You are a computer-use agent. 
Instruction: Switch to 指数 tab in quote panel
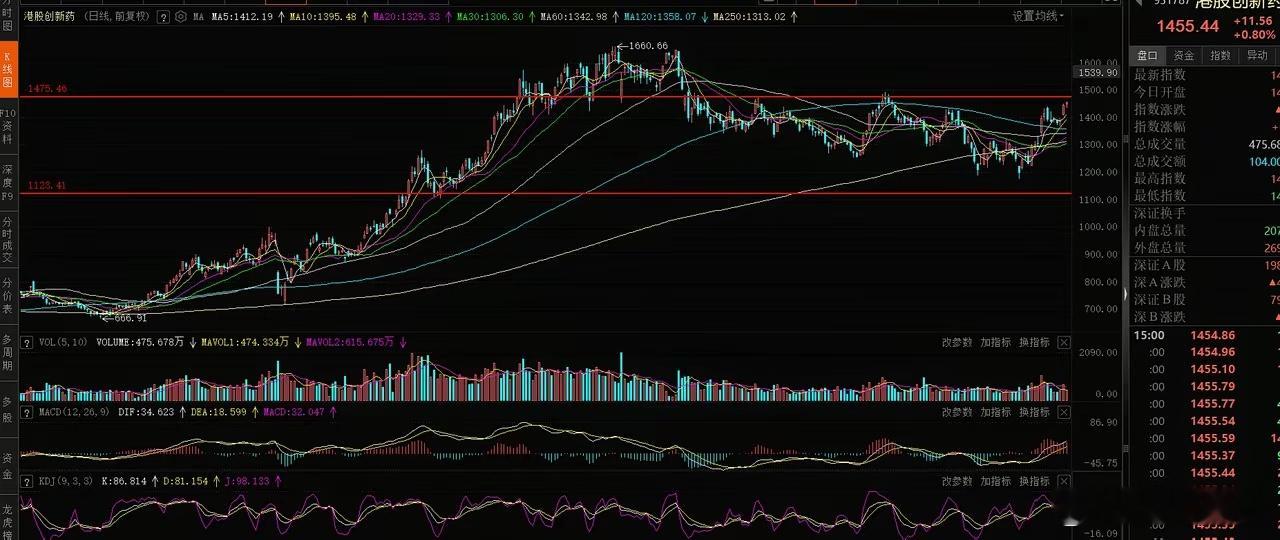point(1220,56)
